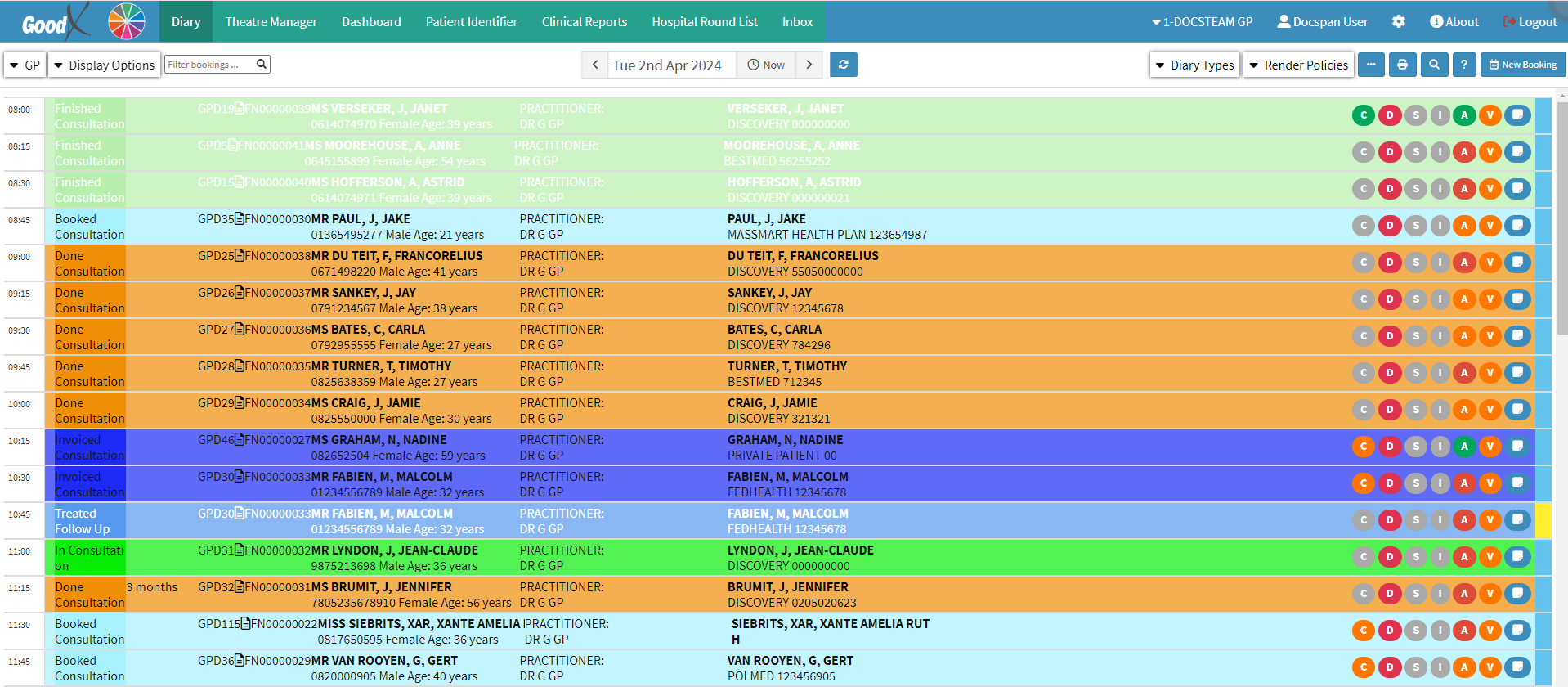The width and height of the screenshot is (1568, 687).
Task: Click the yellow color marker on 10:45 row
Action: (1543, 520)
